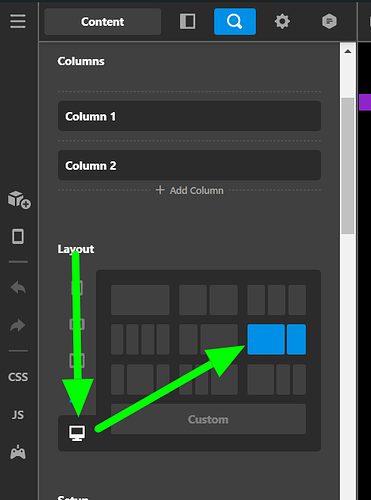Screen dimensions: 371x500
Task: Click the hexagon presets icon
Action: point(329,22)
